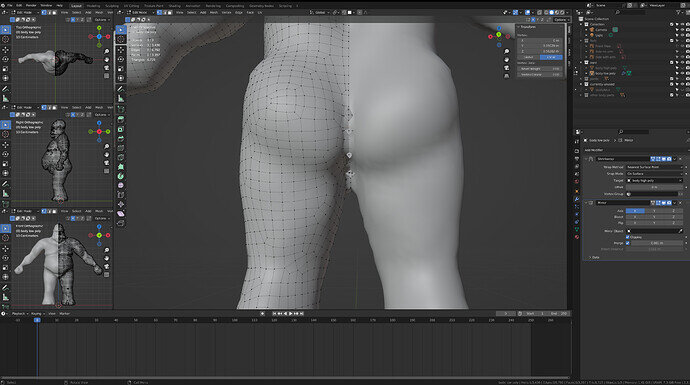Open Wrap Method dropdown in Shrinkwrap modifier

pyautogui.click(x=654, y=167)
